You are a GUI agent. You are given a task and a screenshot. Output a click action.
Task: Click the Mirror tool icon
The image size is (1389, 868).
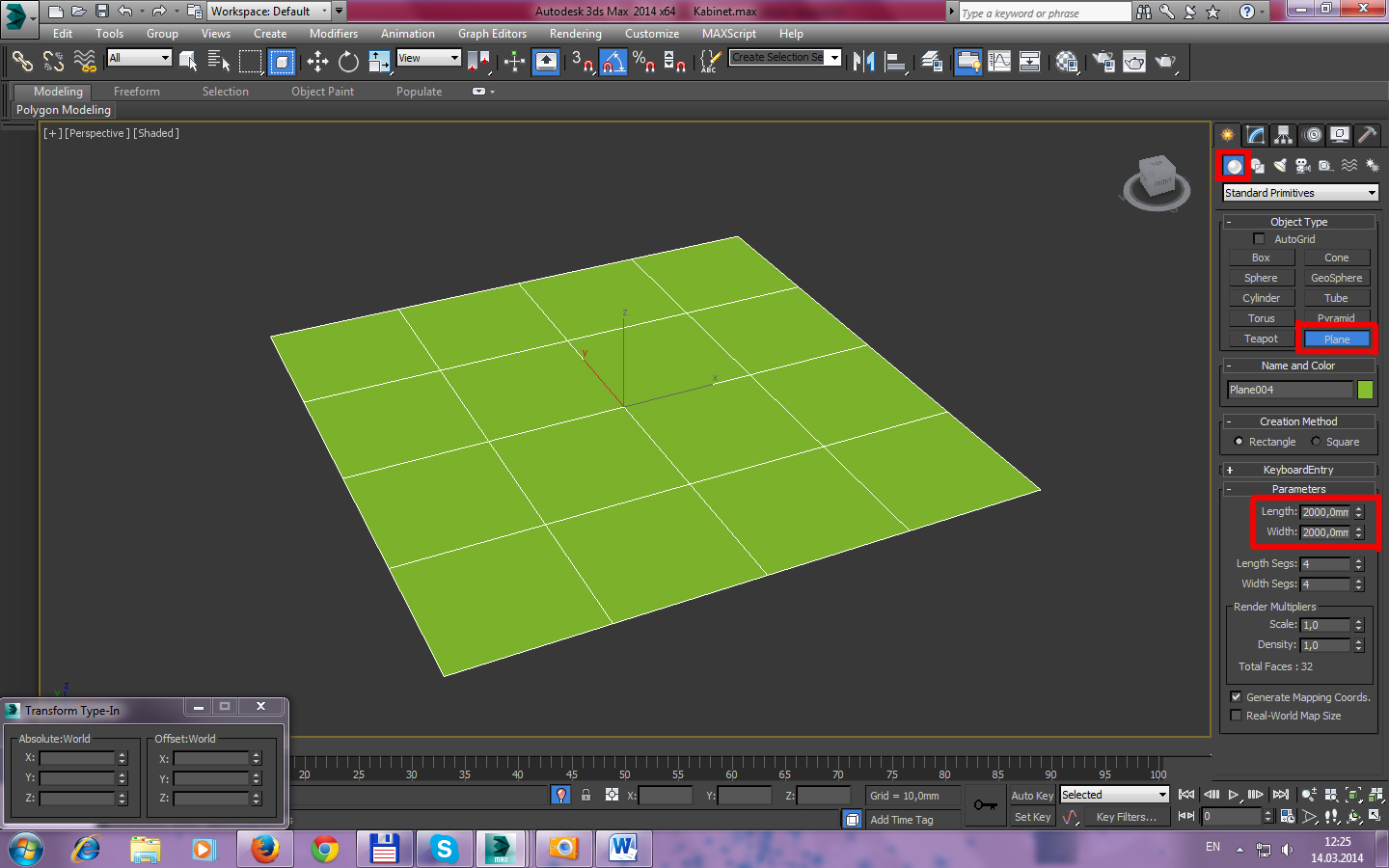pos(864,62)
